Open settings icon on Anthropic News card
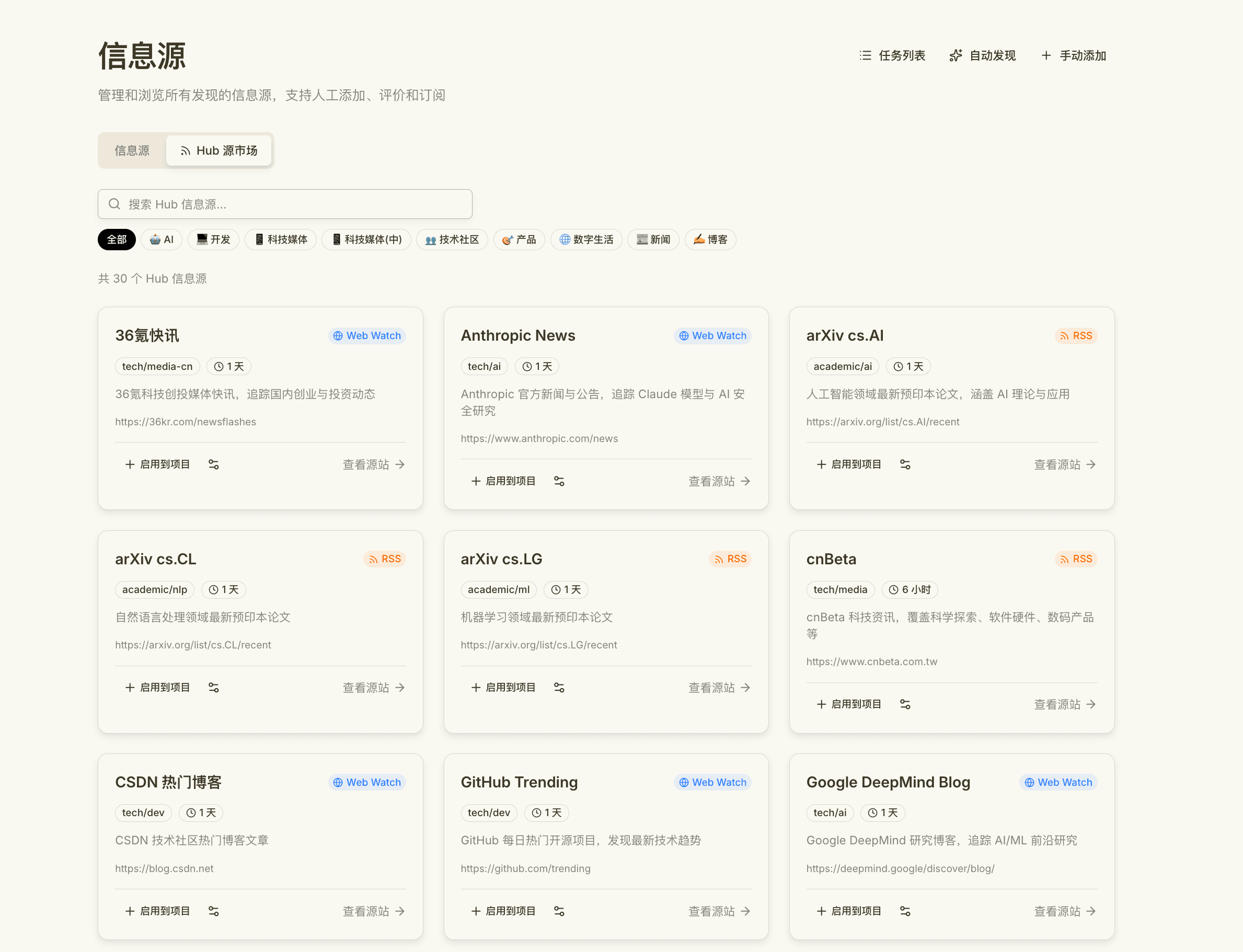Screen dimensions: 1243x952 [x=559, y=481]
